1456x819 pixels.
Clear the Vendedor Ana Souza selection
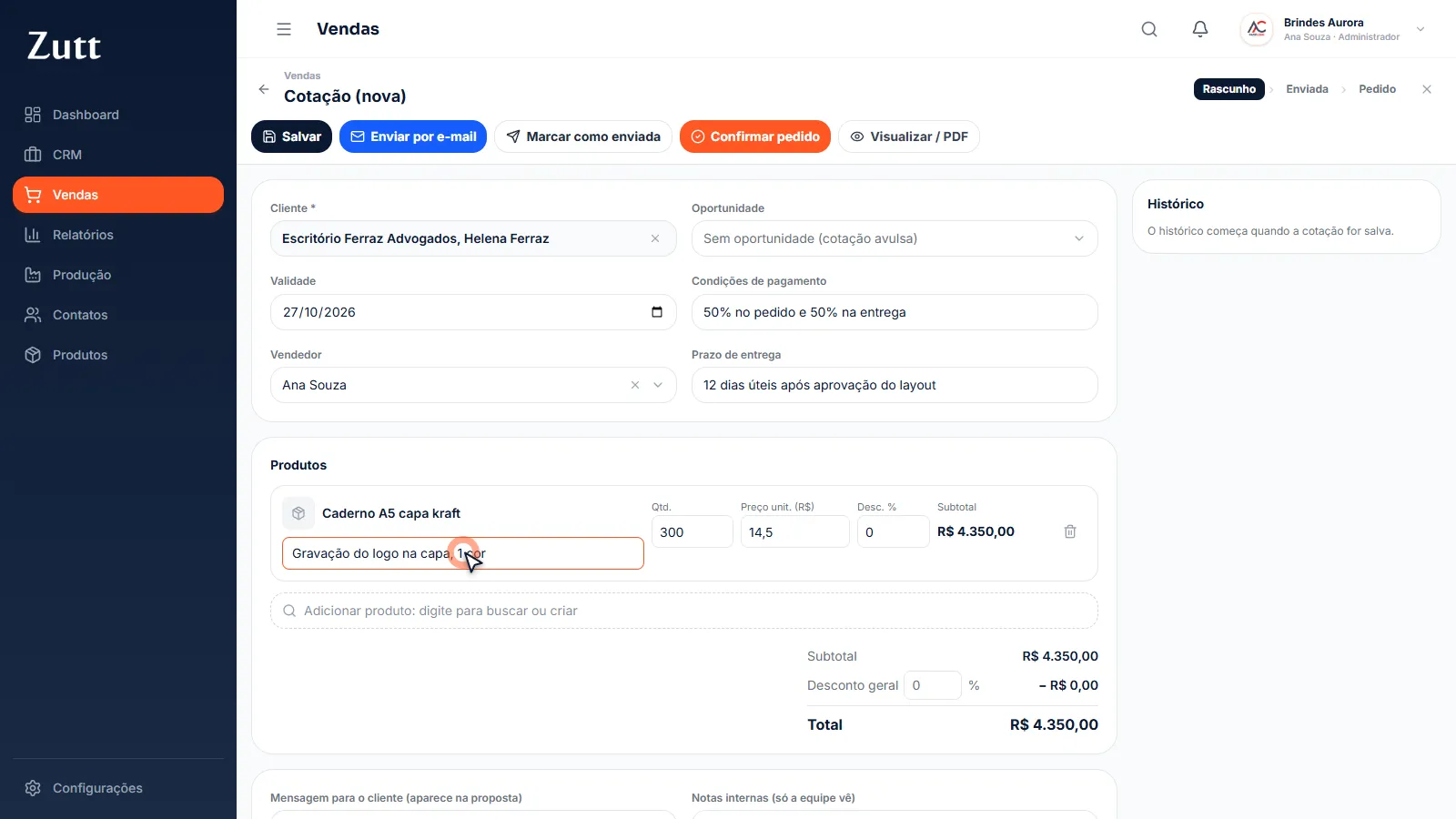click(x=635, y=385)
